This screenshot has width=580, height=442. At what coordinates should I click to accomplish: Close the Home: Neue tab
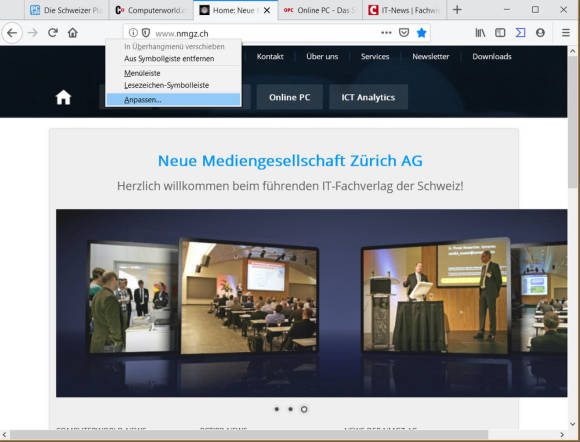267,10
